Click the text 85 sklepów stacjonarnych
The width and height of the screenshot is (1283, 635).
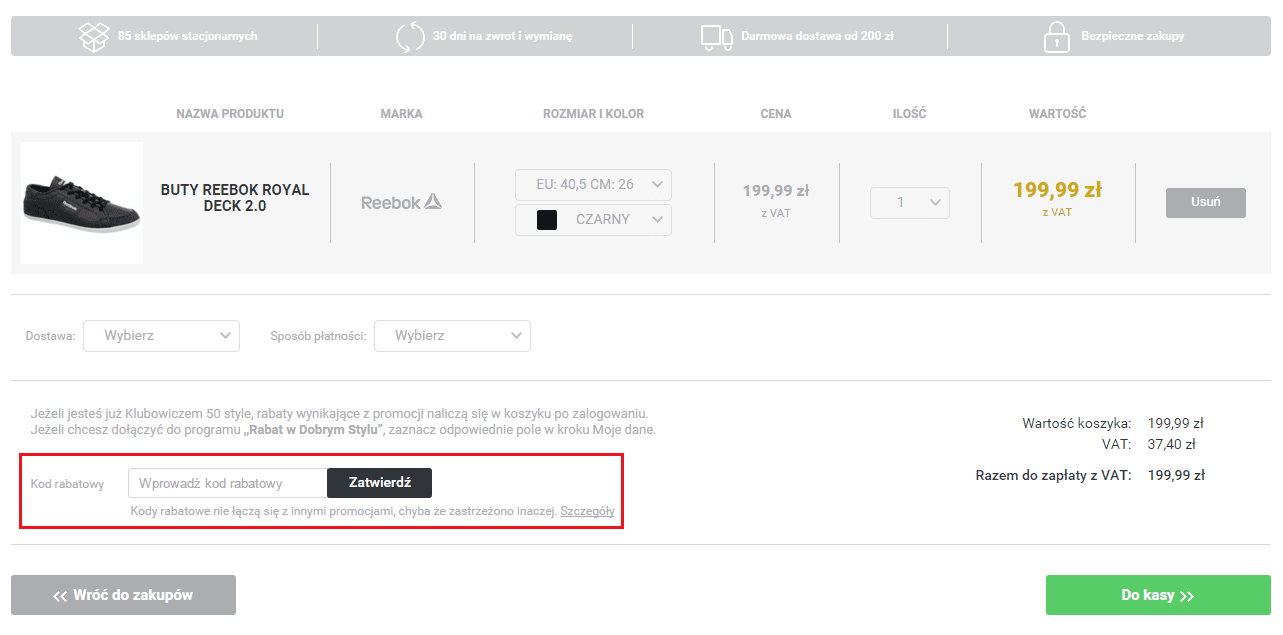click(188, 36)
